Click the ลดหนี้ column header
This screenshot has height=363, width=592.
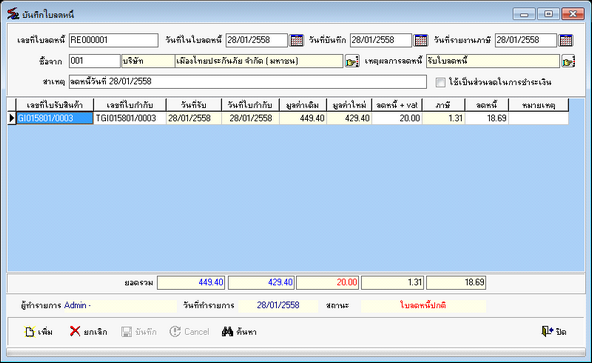487,105
